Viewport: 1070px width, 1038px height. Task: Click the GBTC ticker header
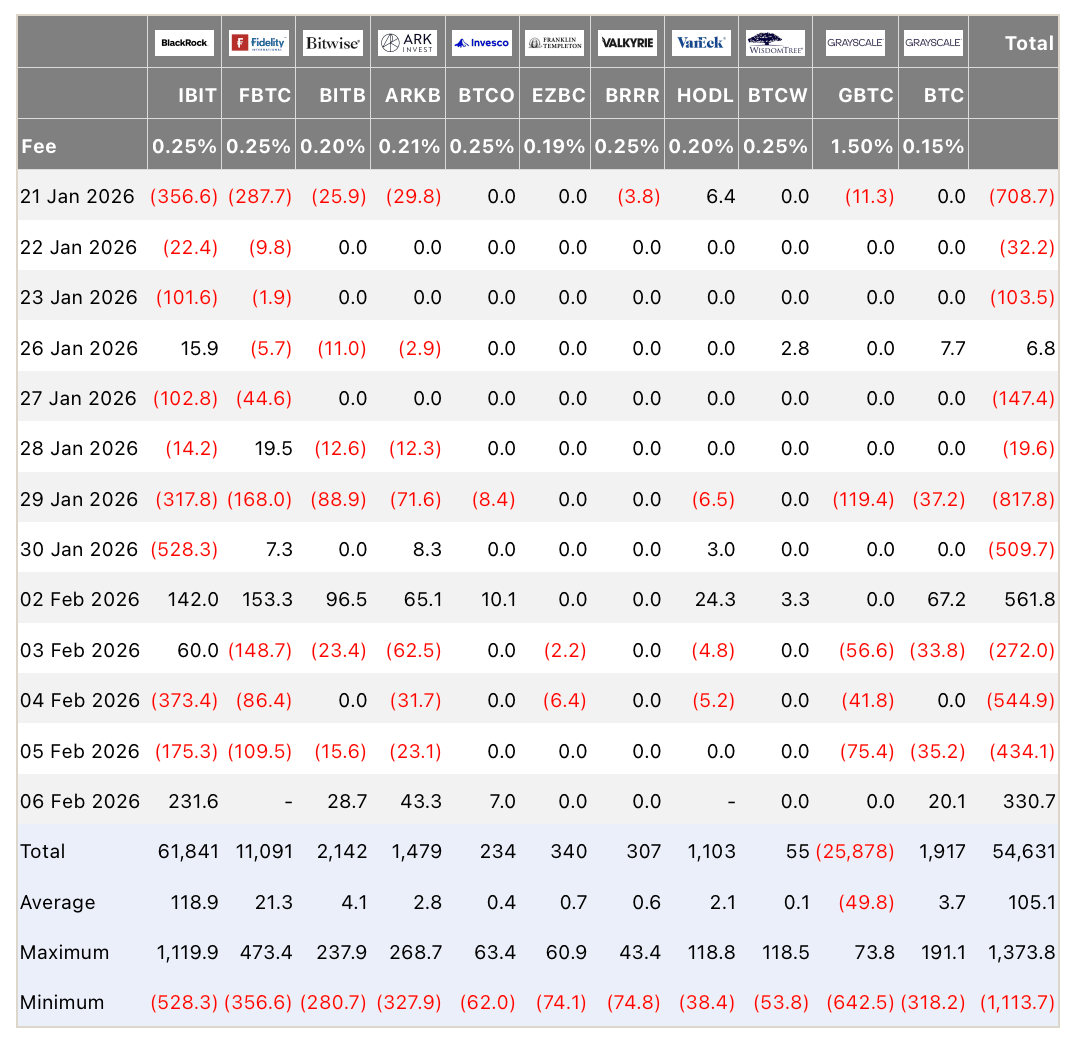click(x=865, y=95)
